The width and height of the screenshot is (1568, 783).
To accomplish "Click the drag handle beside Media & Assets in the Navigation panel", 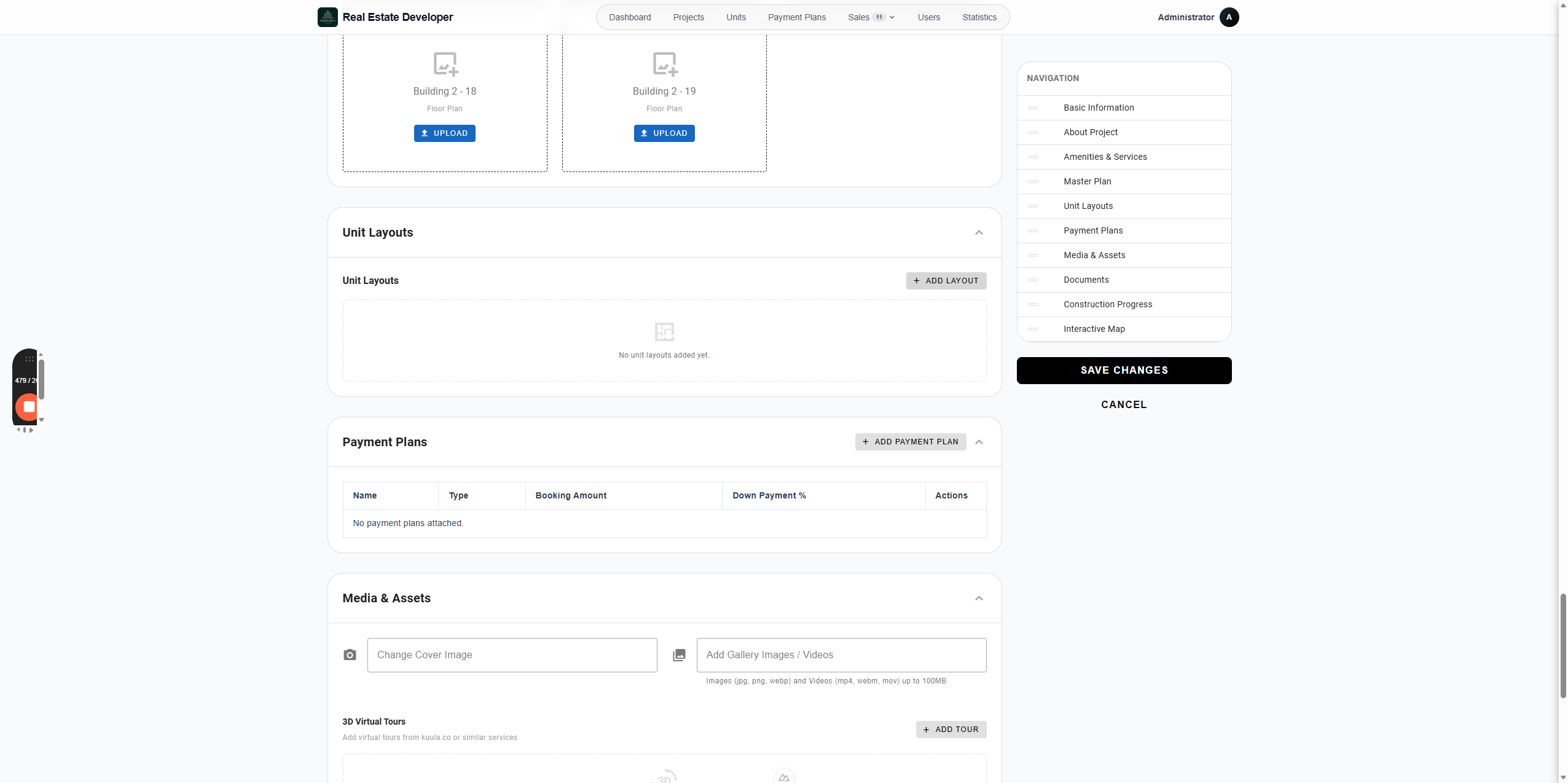I will 1033,256.
